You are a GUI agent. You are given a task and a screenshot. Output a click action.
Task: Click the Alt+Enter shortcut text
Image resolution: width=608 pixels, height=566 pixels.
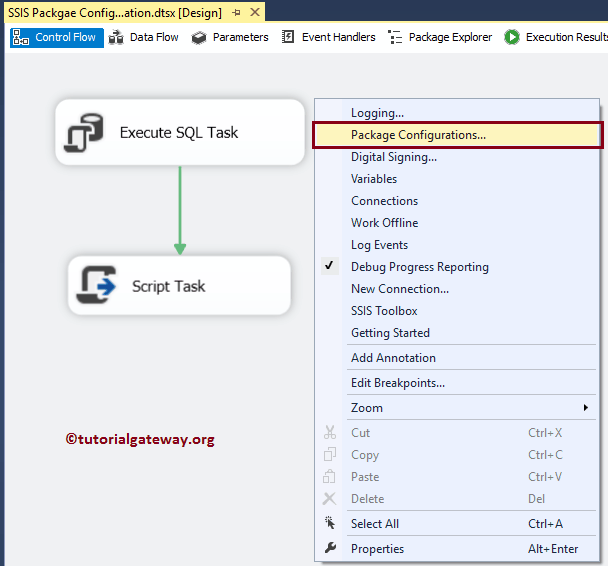553,549
